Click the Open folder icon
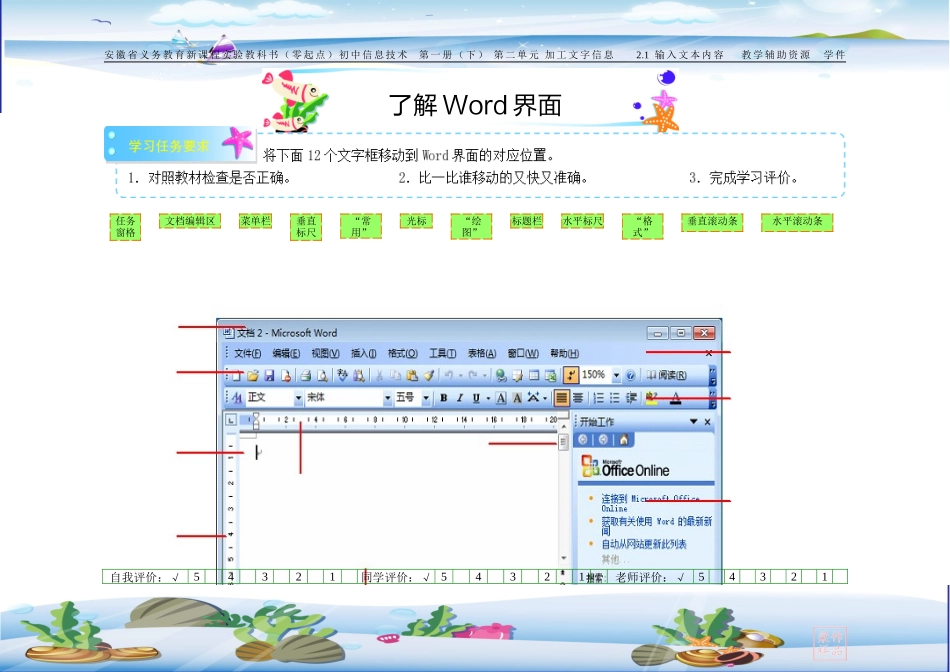The image size is (950, 672). (253, 376)
